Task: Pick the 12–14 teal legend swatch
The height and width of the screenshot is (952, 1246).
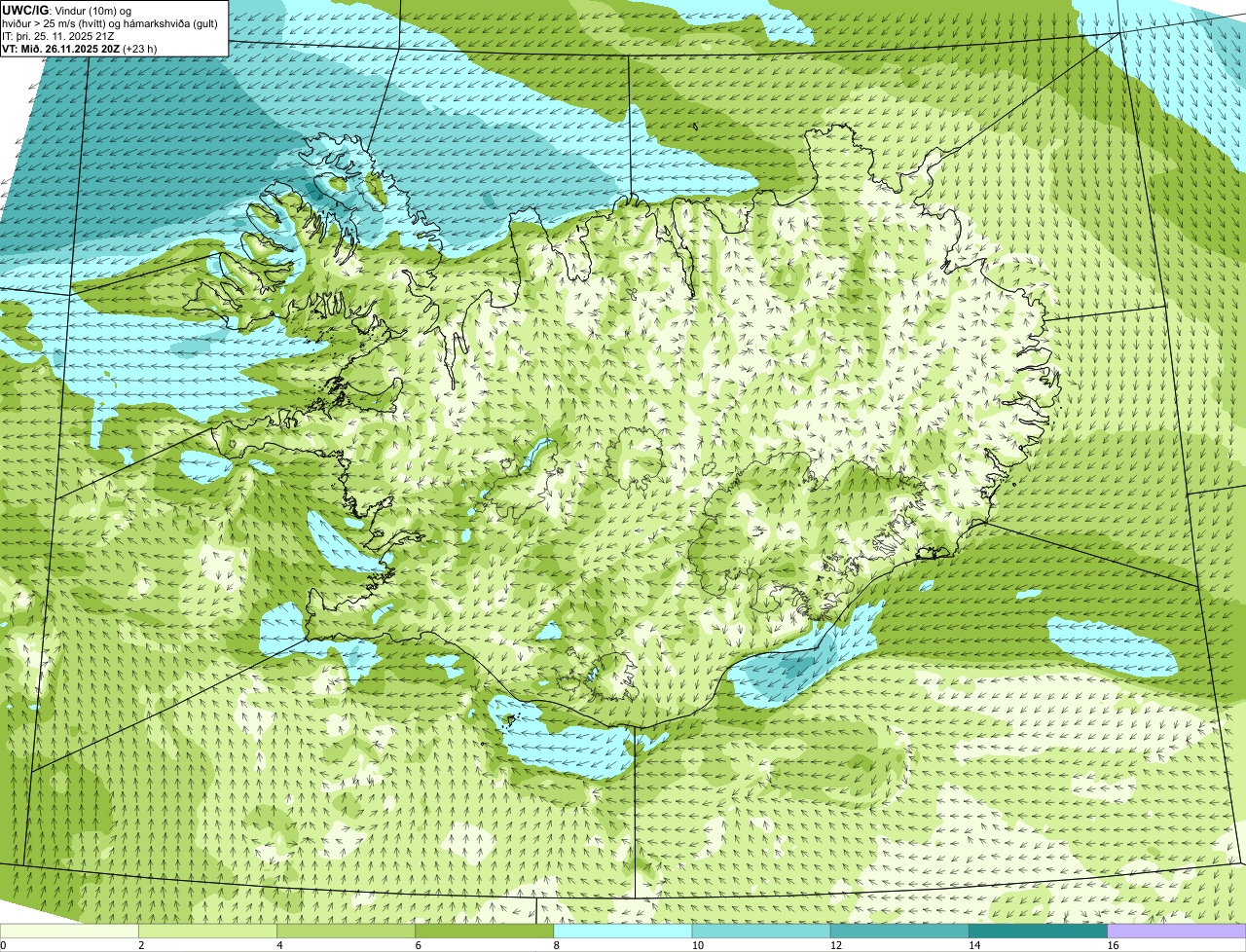Action: (x=899, y=932)
